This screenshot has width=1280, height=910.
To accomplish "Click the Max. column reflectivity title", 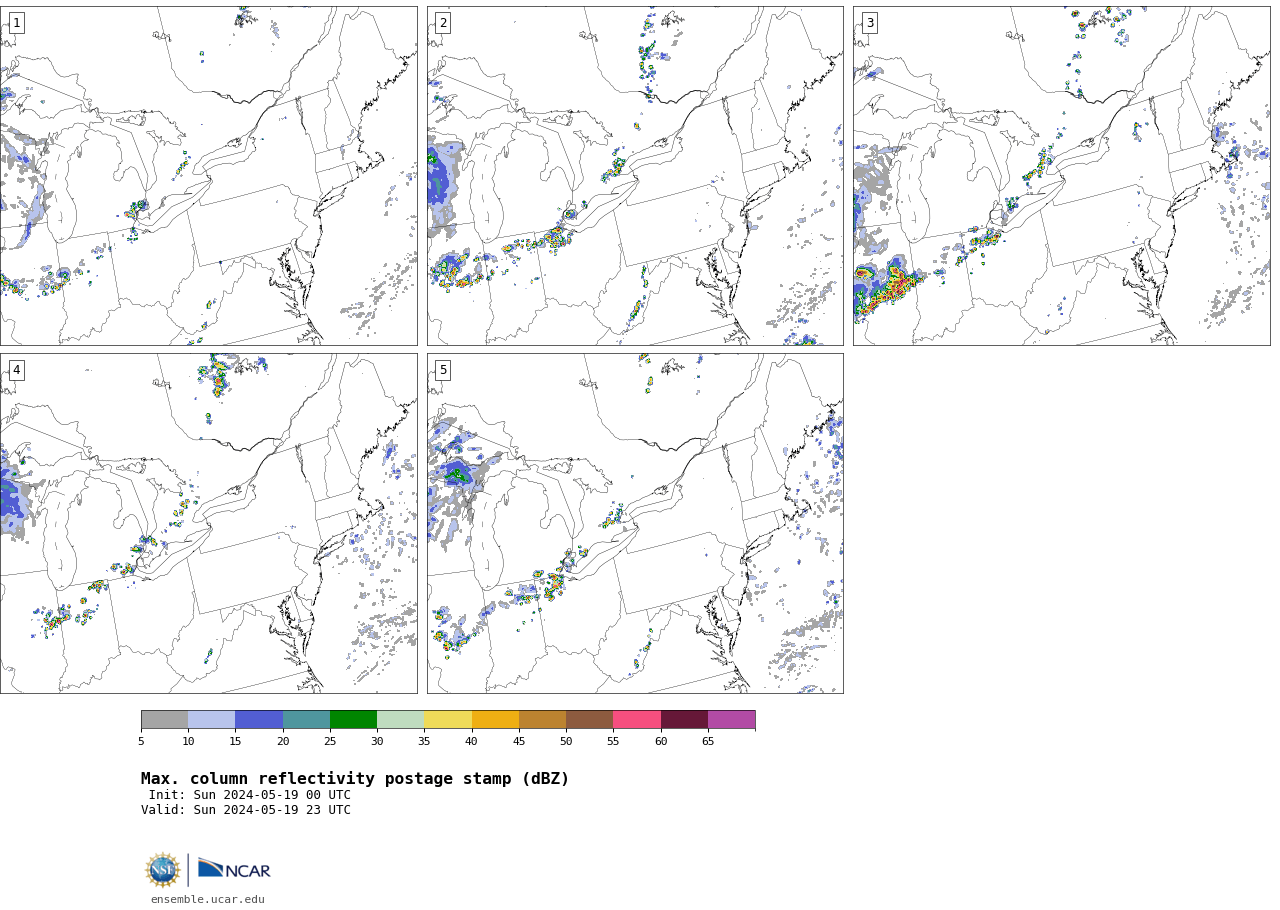I will click(355, 779).
